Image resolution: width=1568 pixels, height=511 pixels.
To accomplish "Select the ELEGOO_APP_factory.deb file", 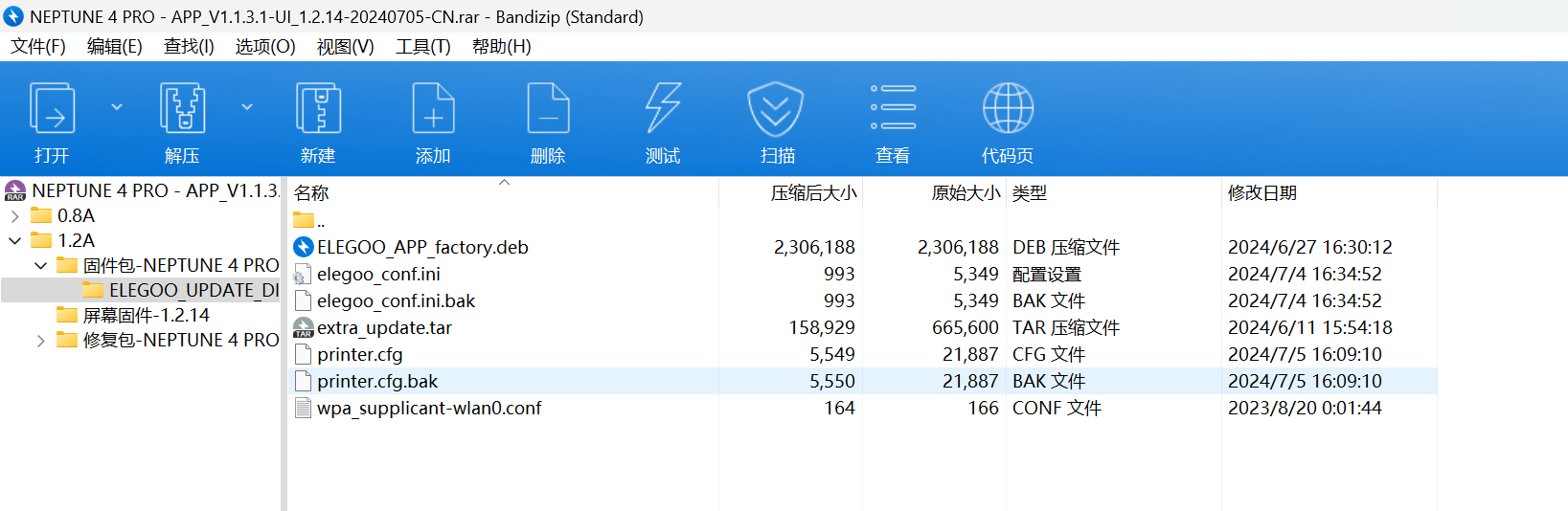I will pos(422,248).
